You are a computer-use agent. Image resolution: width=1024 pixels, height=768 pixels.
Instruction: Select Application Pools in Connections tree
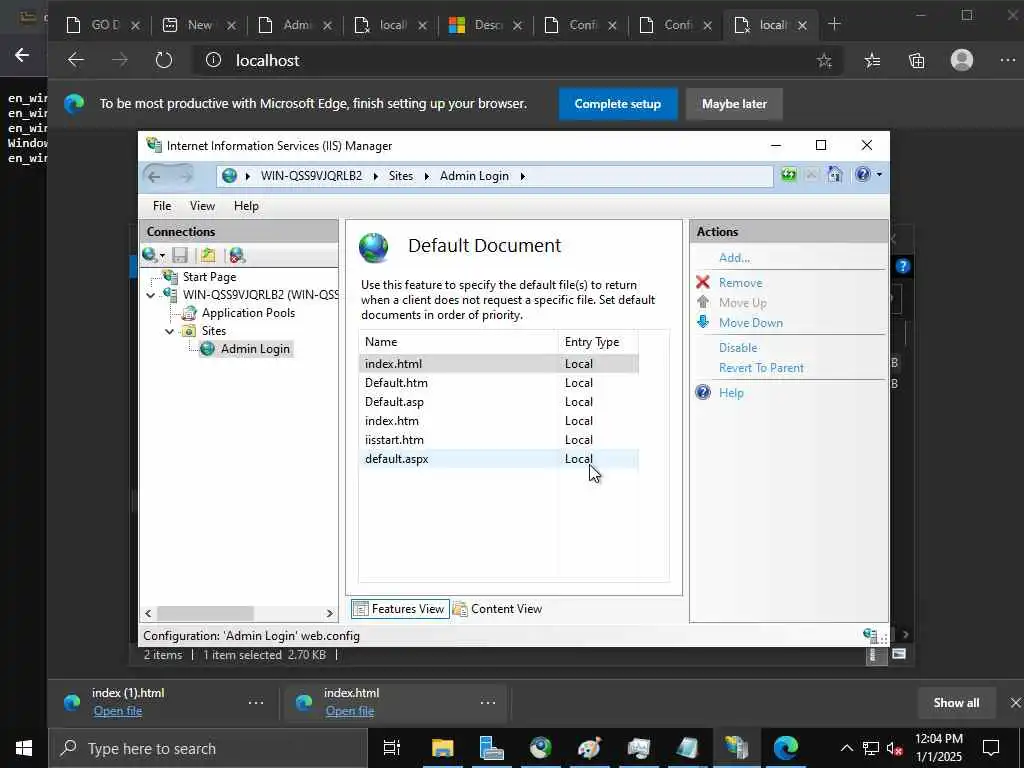[x=248, y=313]
